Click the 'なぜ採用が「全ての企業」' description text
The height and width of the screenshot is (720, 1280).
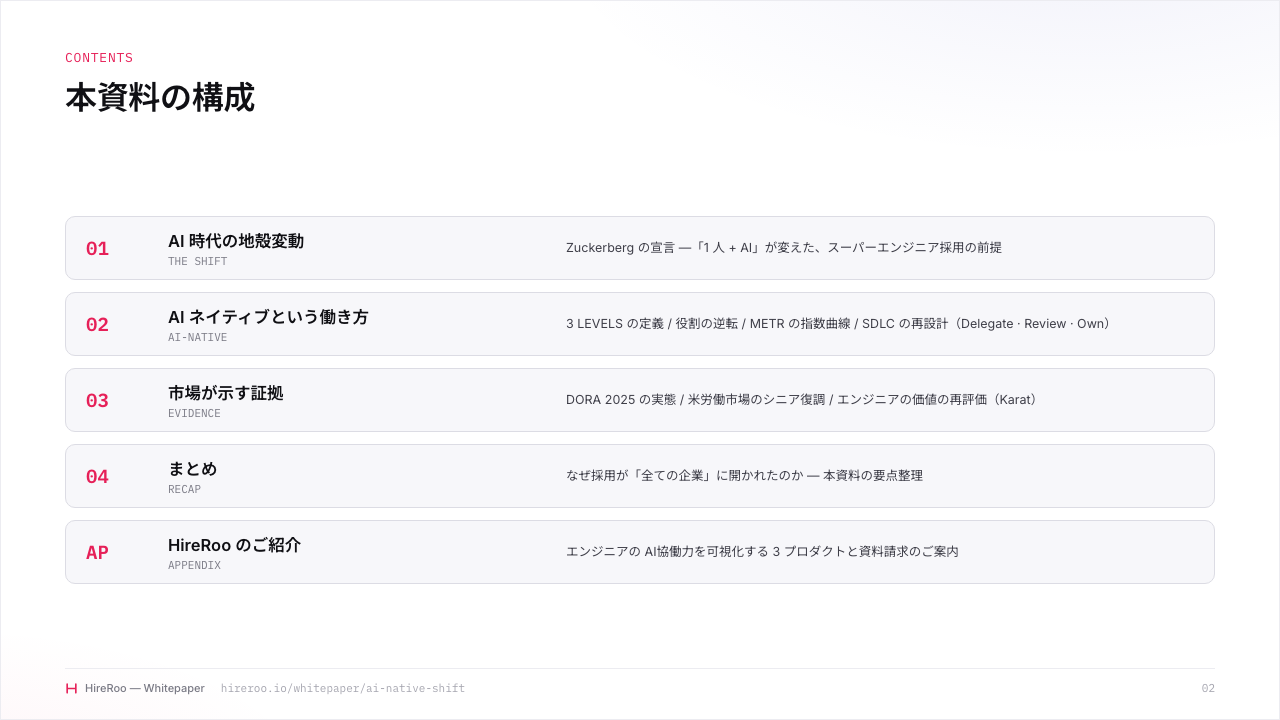[x=744, y=476]
